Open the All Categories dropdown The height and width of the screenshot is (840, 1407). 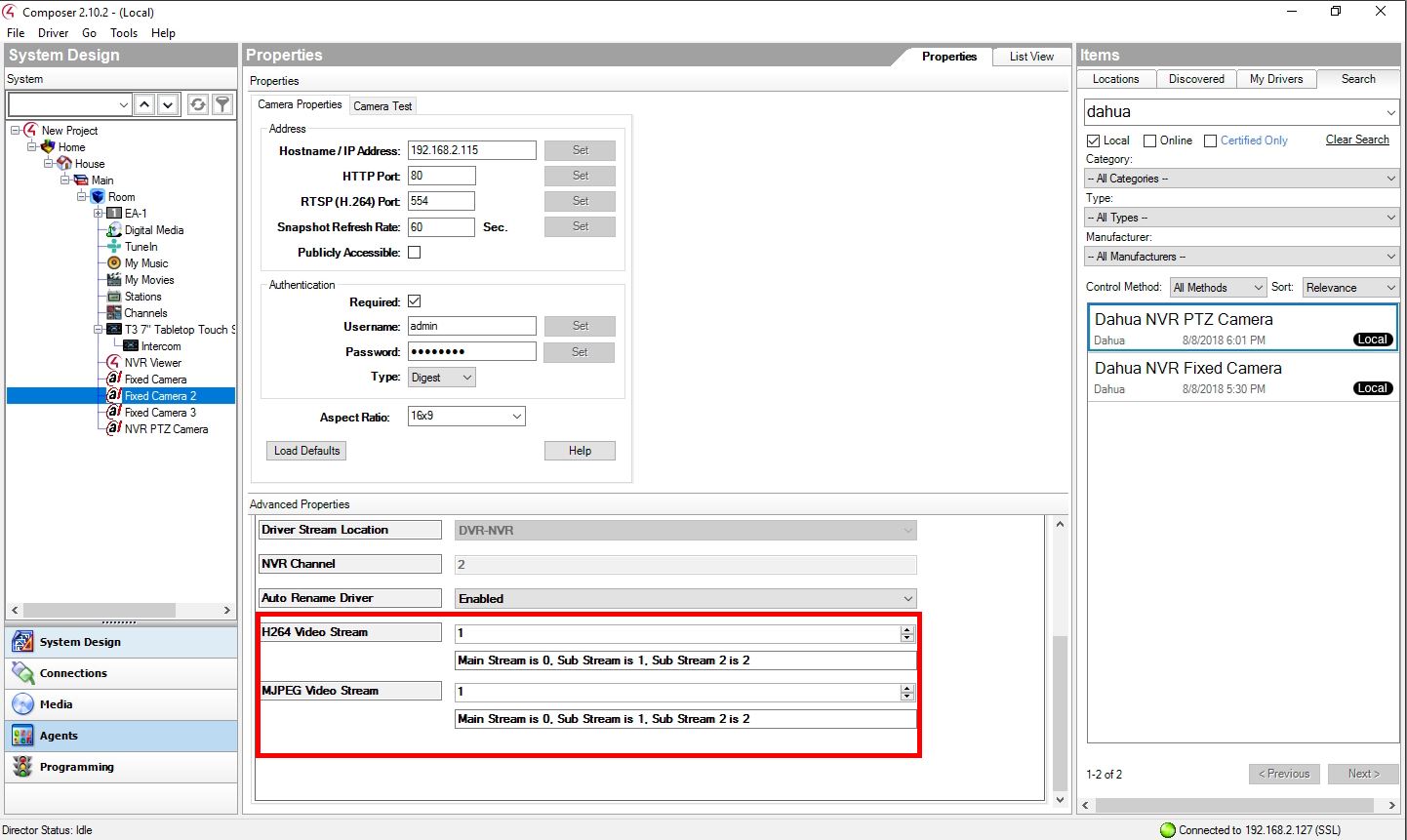click(x=1242, y=179)
